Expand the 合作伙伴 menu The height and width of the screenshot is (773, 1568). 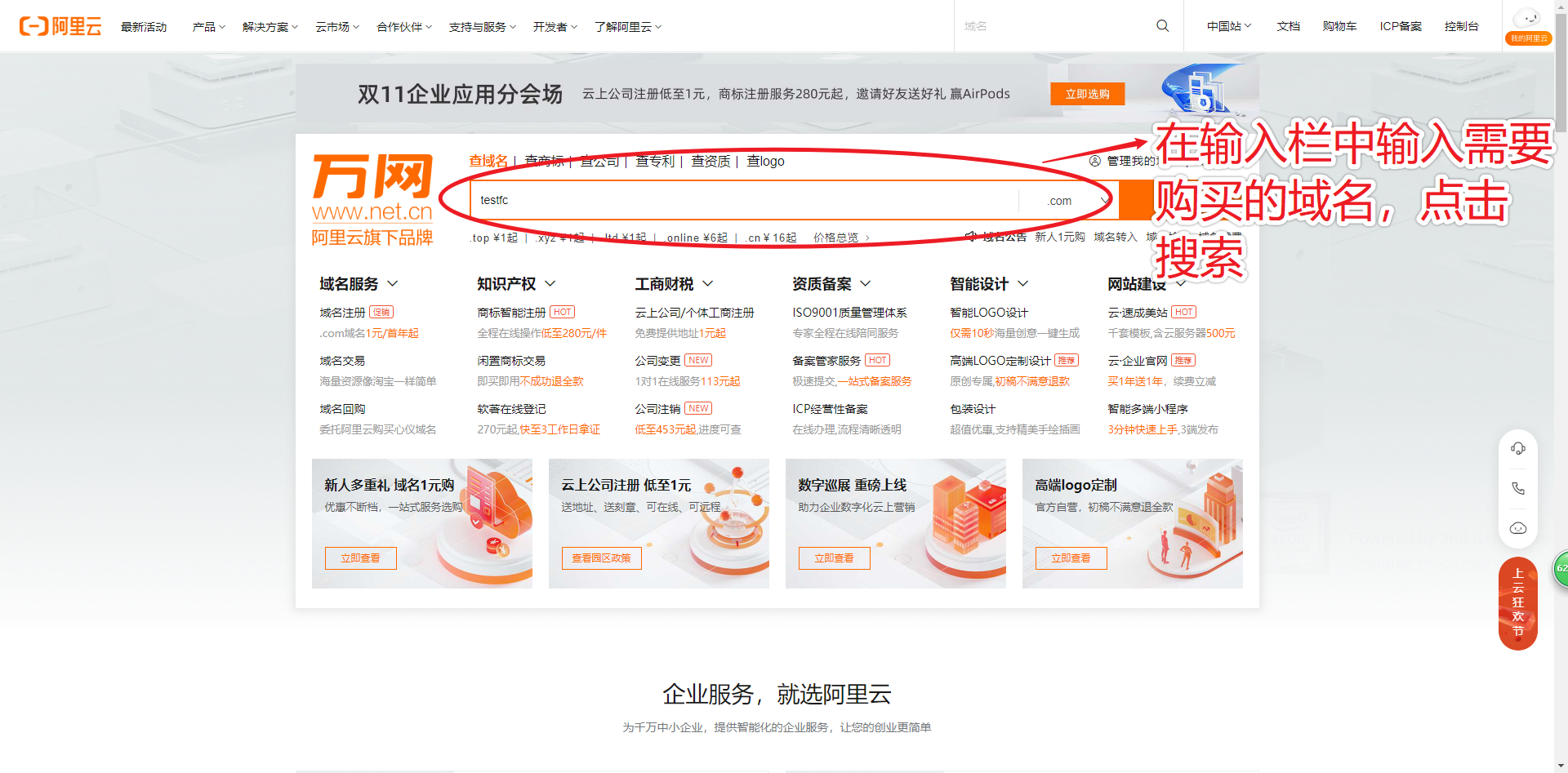pos(404,27)
